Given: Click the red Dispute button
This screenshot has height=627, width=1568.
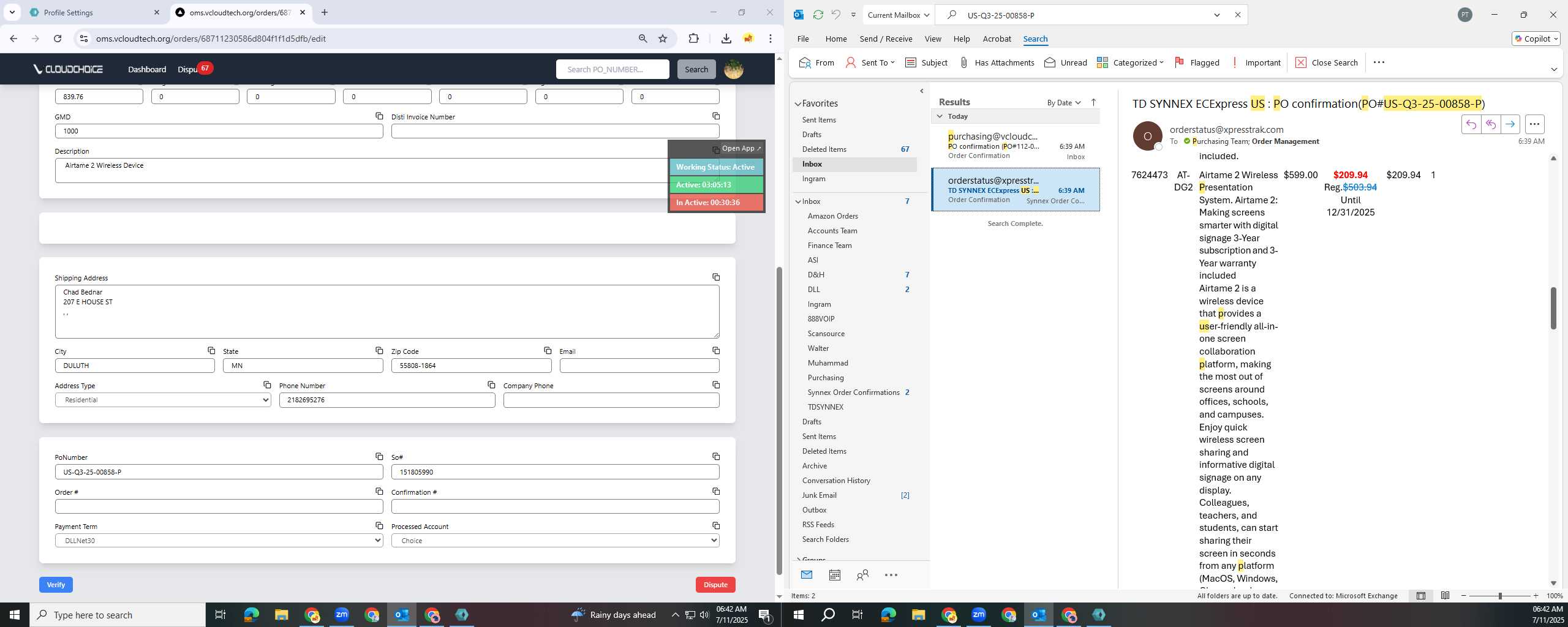Looking at the screenshot, I should pos(715,585).
